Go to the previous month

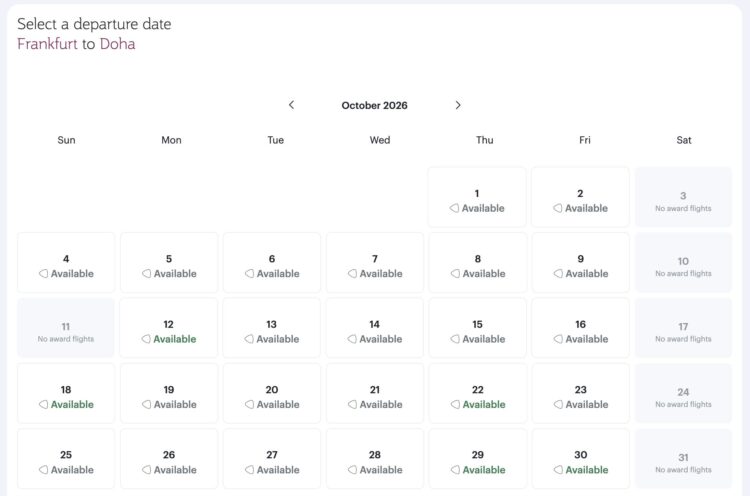pyautogui.click(x=291, y=105)
